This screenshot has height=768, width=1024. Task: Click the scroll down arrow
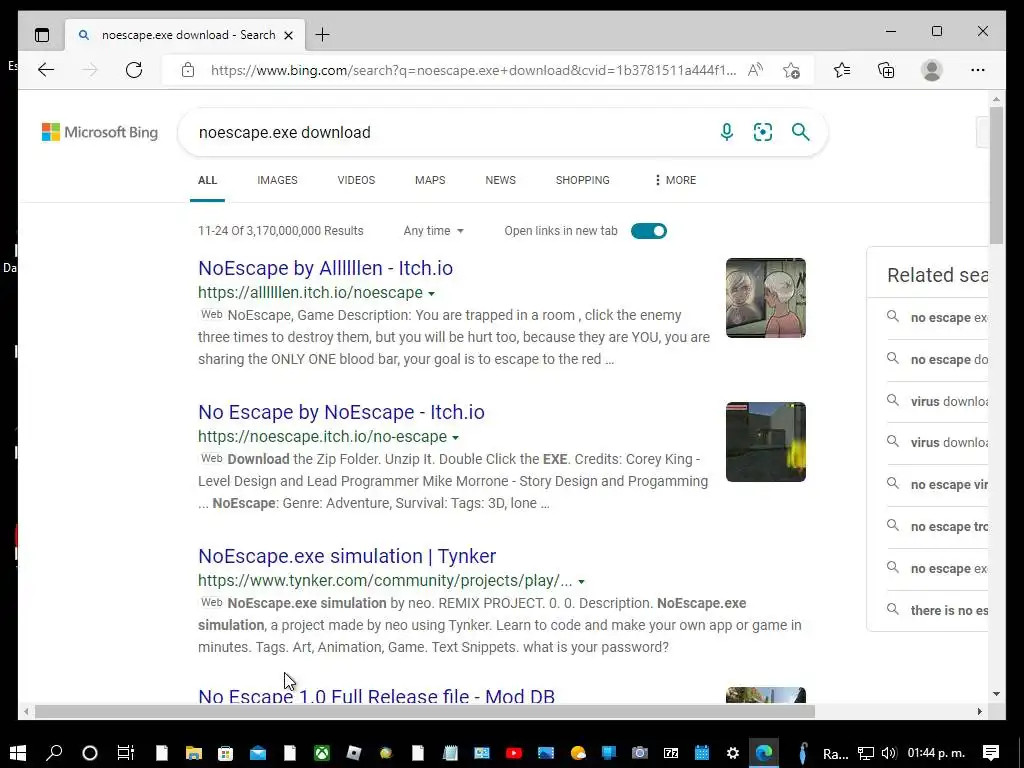click(997, 694)
